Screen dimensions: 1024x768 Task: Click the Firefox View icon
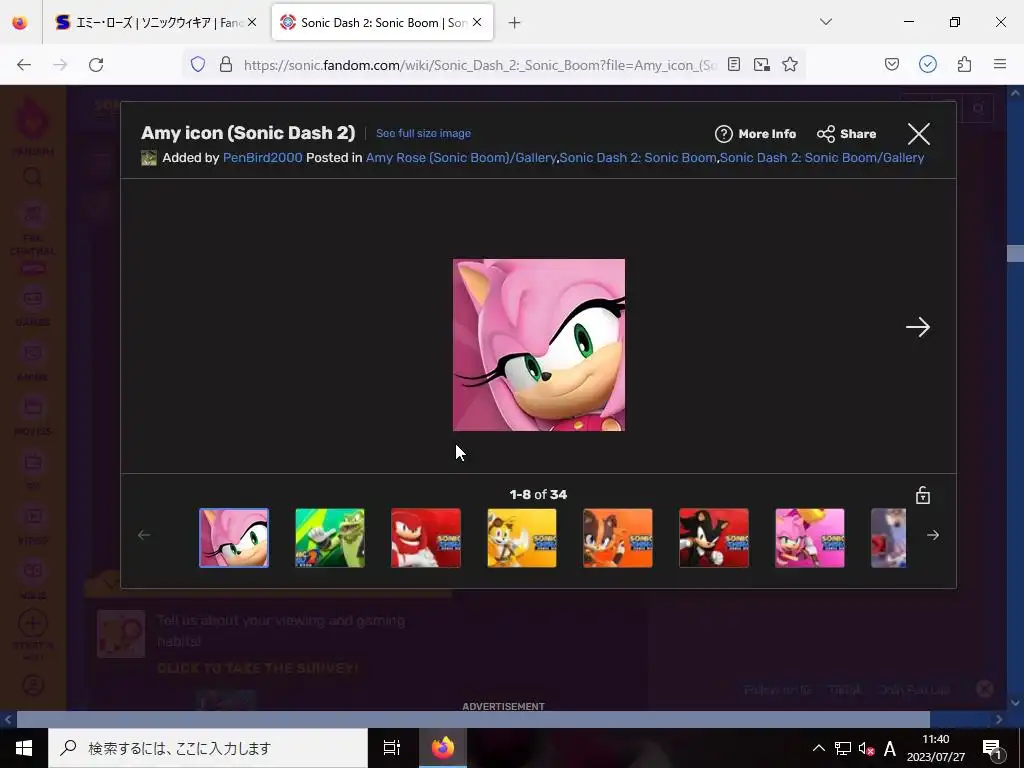[20, 22]
